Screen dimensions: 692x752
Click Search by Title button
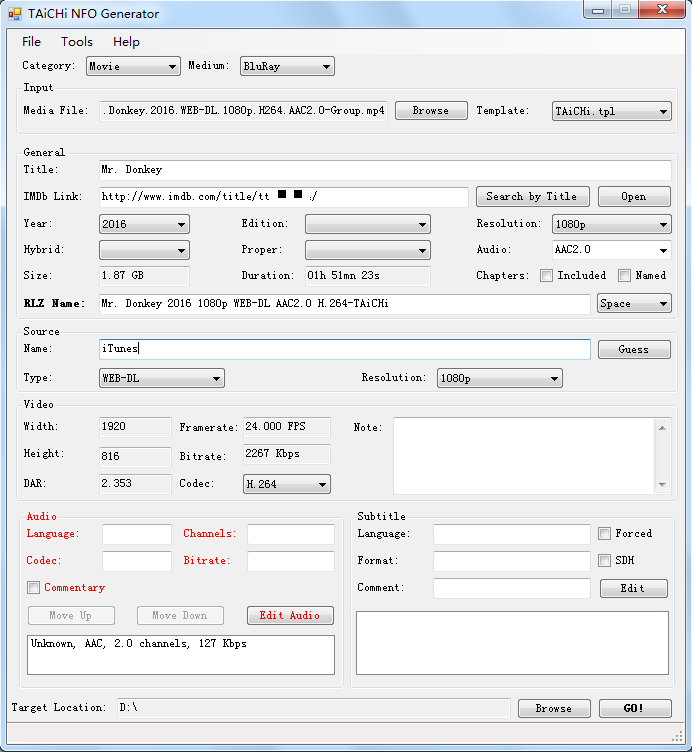tap(532, 197)
